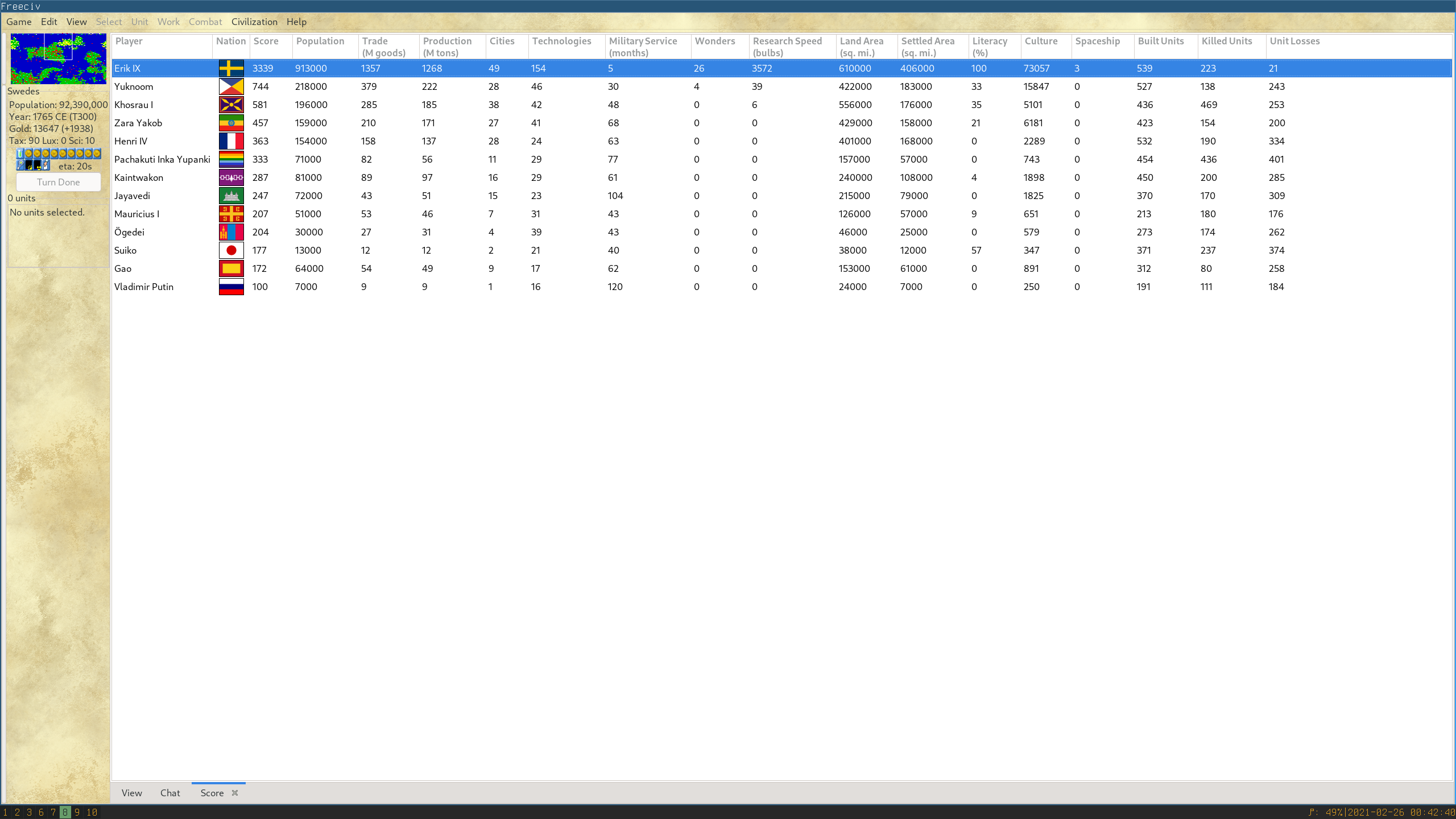The image size is (1456, 819).
Task: Click the science tax-rate beaker icon
Action: pyautogui.click(x=20, y=154)
